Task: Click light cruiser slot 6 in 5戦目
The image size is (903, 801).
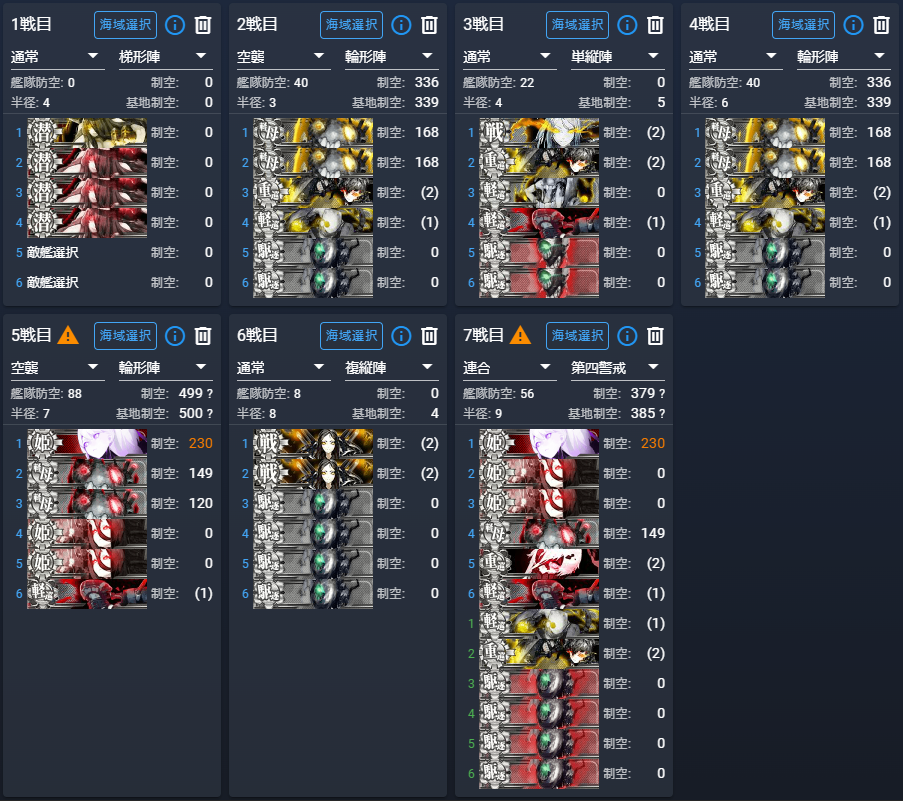Action: click(x=87, y=594)
